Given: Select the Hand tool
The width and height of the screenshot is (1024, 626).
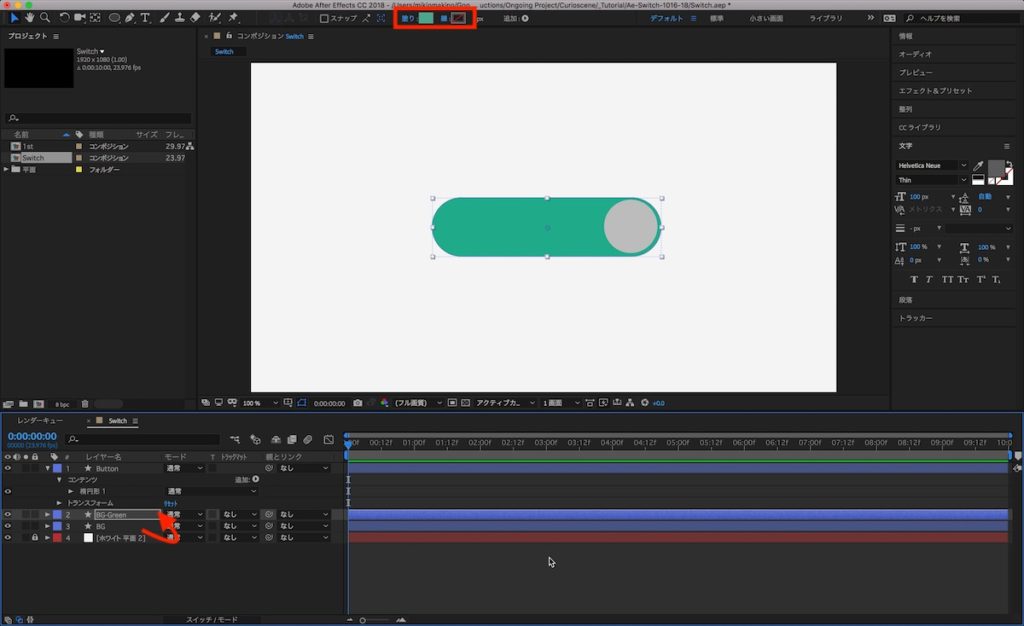Looking at the screenshot, I should pyautogui.click(x=29, y=18).
